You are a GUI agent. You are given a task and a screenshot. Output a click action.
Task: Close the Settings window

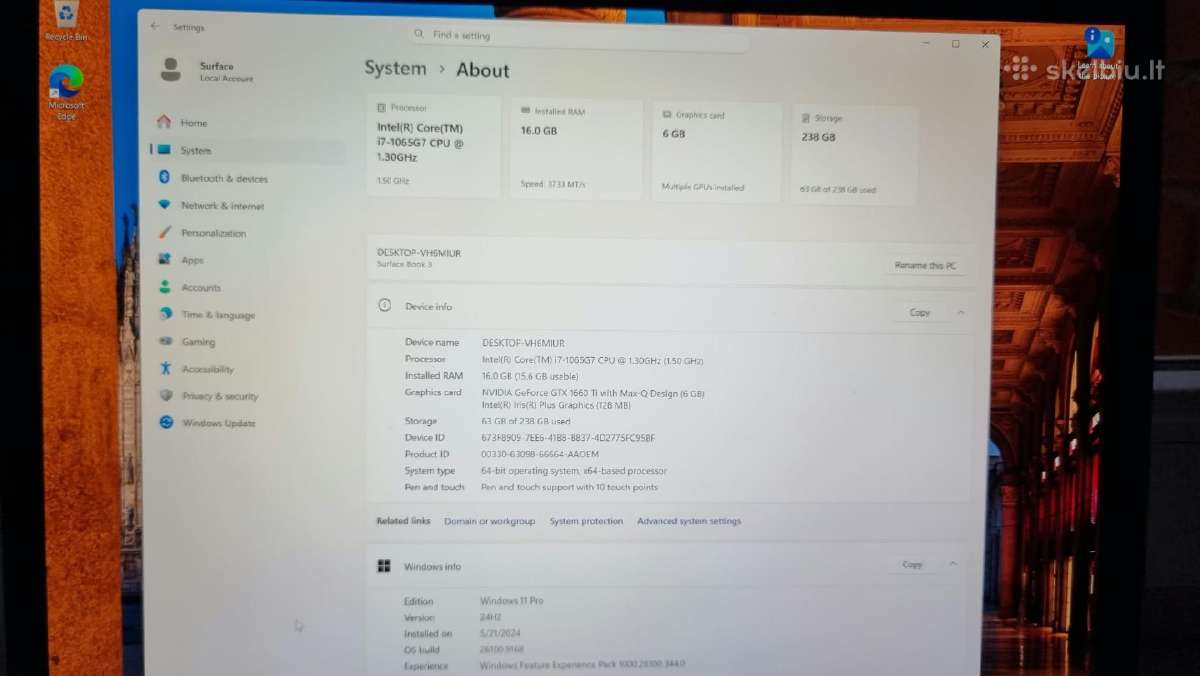point(985,44)
